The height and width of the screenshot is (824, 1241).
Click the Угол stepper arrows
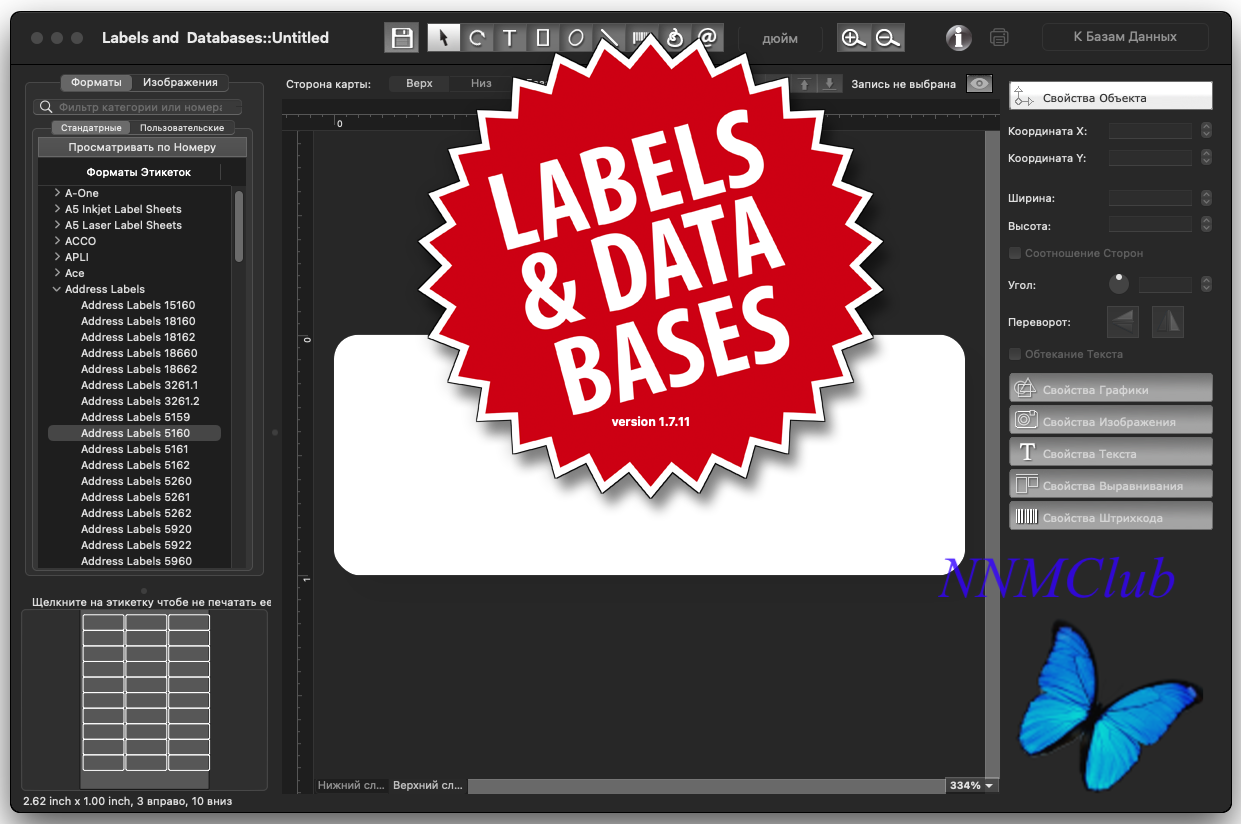1206,285
